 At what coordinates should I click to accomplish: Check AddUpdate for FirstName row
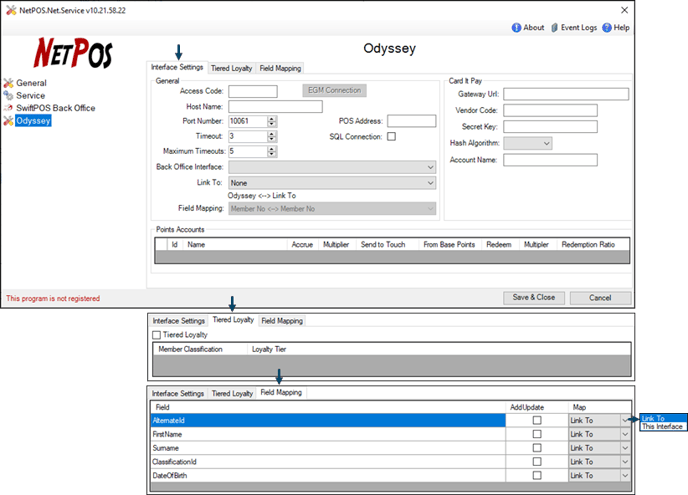click(x=537, y=434)
